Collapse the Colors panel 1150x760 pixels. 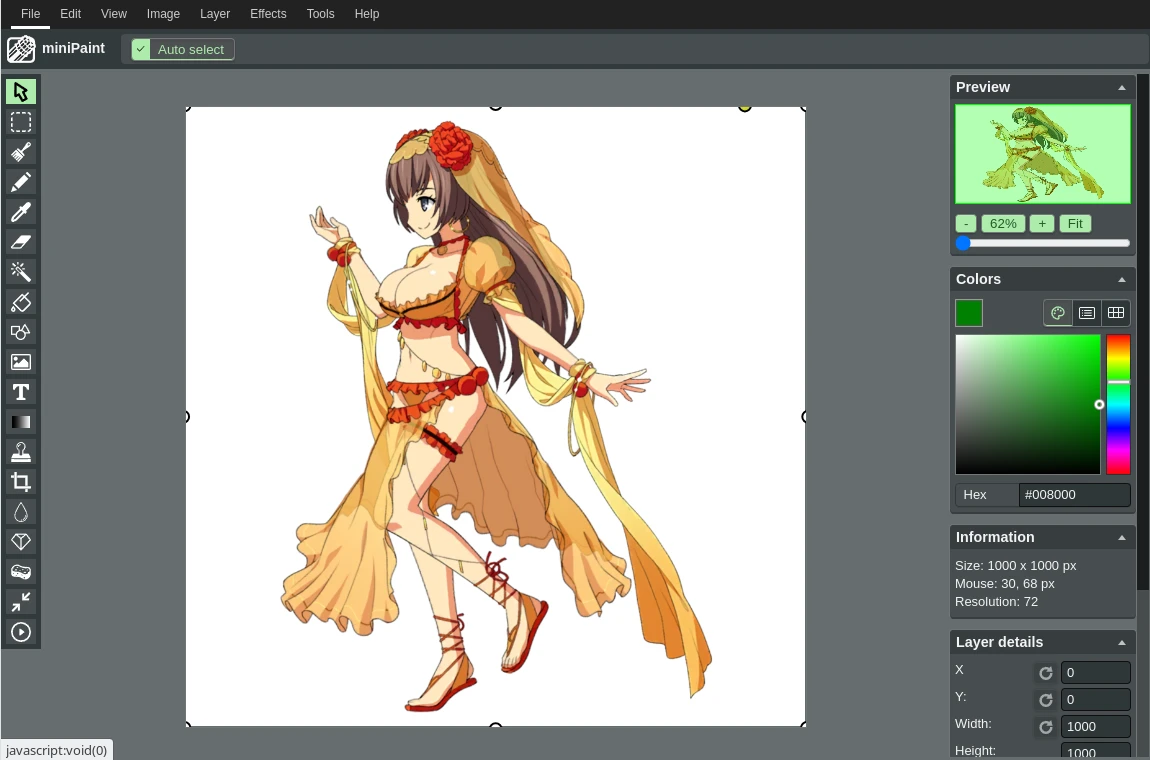tap(1121, 279)
